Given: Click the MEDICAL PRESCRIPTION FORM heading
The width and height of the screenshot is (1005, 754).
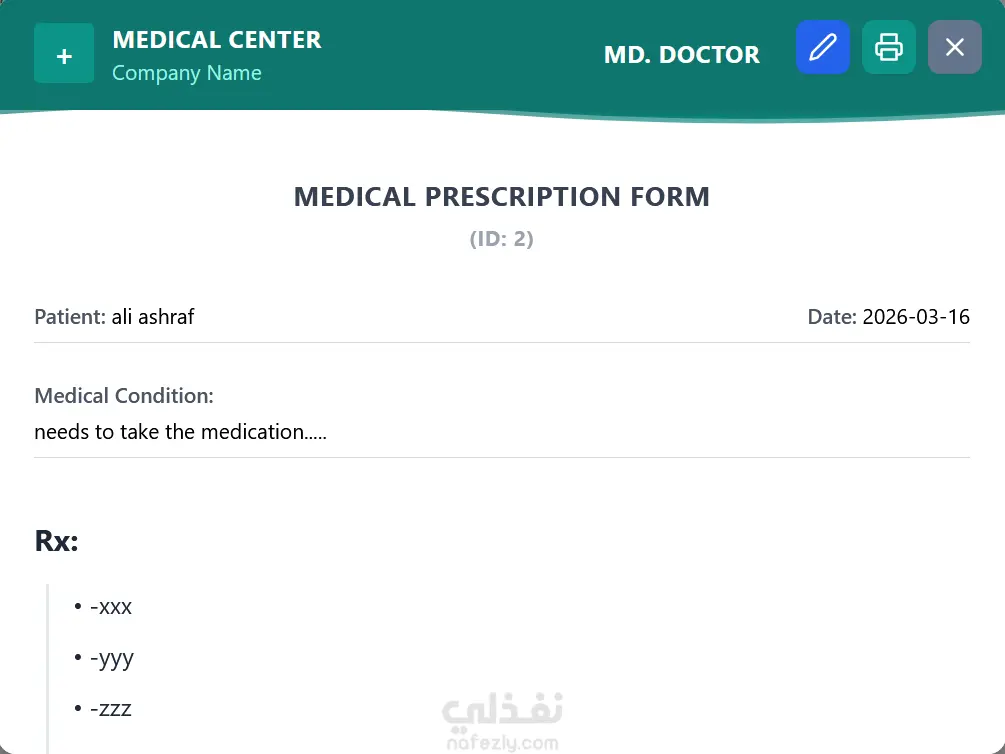Looking at the screenshot, I should [x=502, y=197].
